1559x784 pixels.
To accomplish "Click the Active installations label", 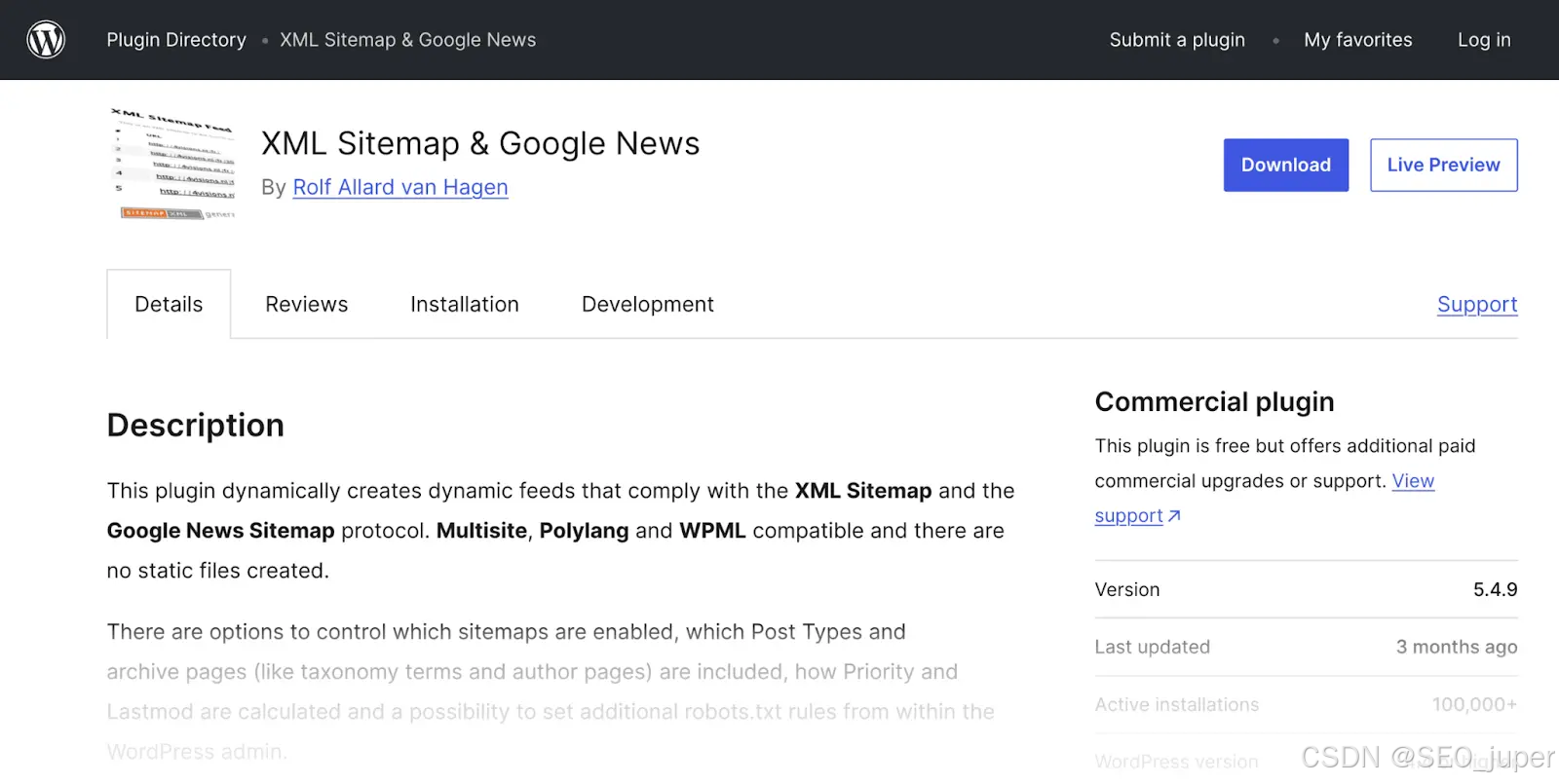I will point(1177,704).
